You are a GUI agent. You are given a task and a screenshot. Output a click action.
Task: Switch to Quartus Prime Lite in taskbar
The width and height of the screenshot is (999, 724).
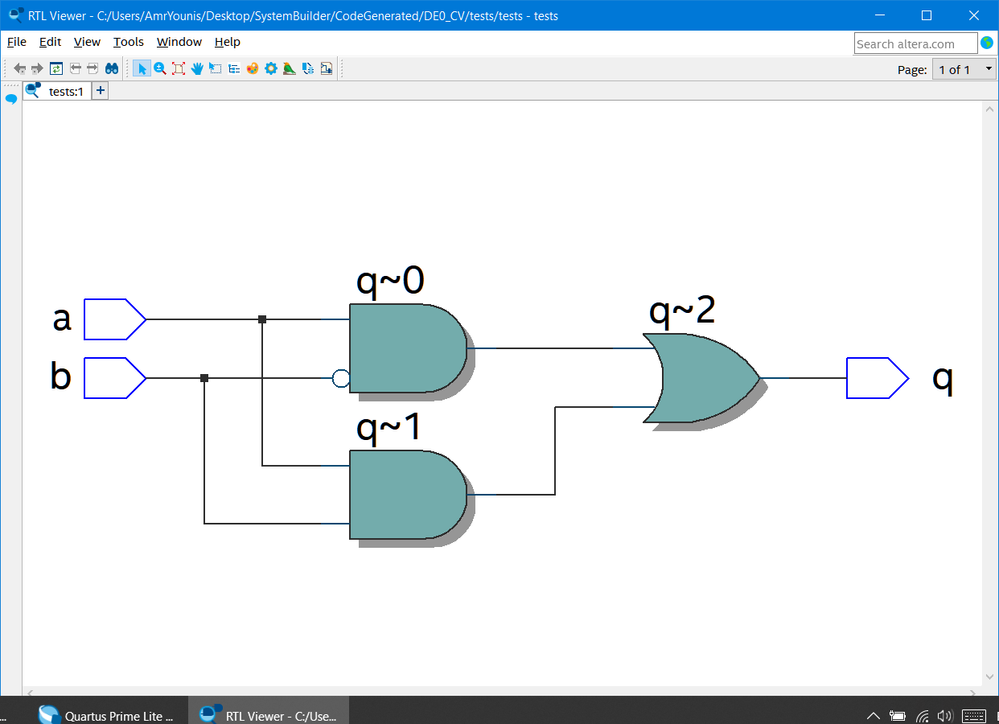click(x=106, y=715)
